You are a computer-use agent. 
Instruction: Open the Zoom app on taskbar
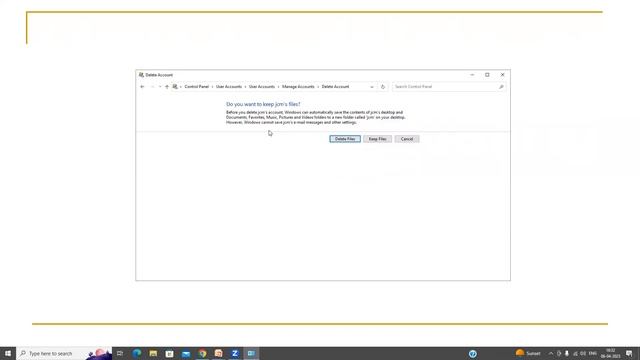coord(235,353)
